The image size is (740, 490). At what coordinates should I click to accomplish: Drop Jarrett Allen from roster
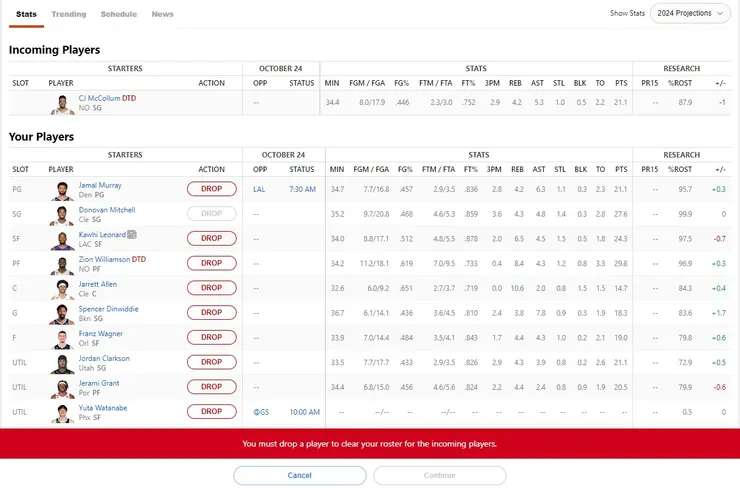pyautogui.click(x=211, y=287)
